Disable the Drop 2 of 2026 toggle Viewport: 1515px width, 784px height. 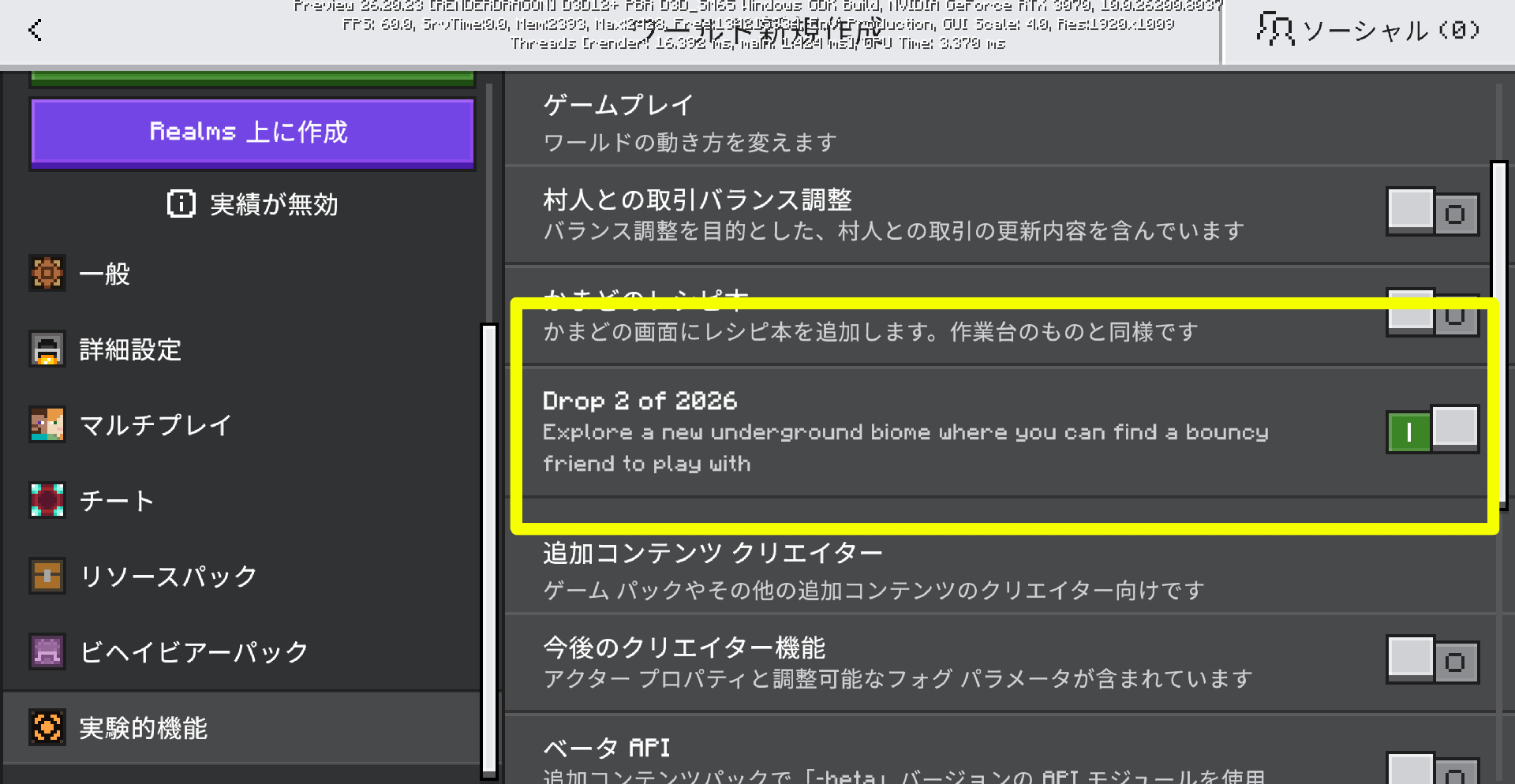click(x=1431, y=431)
